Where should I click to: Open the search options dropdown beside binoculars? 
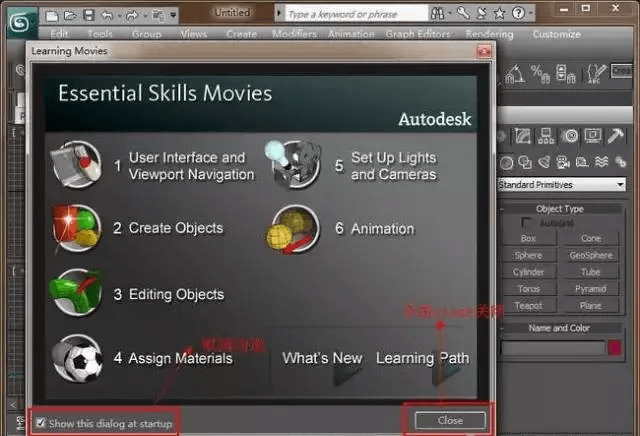pos(450,14)
